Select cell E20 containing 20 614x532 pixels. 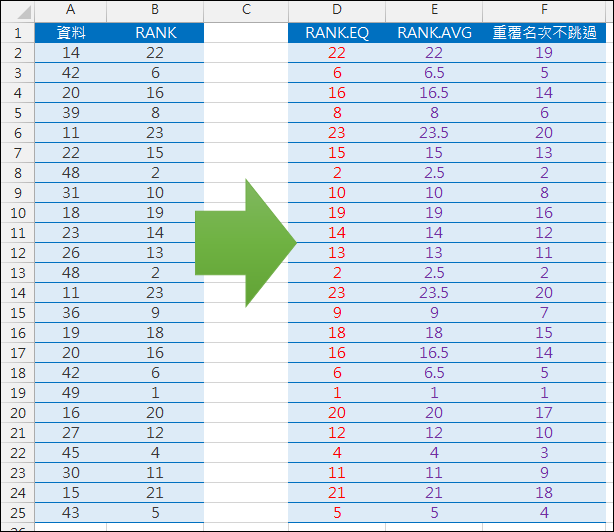click(x=434, y=413)
